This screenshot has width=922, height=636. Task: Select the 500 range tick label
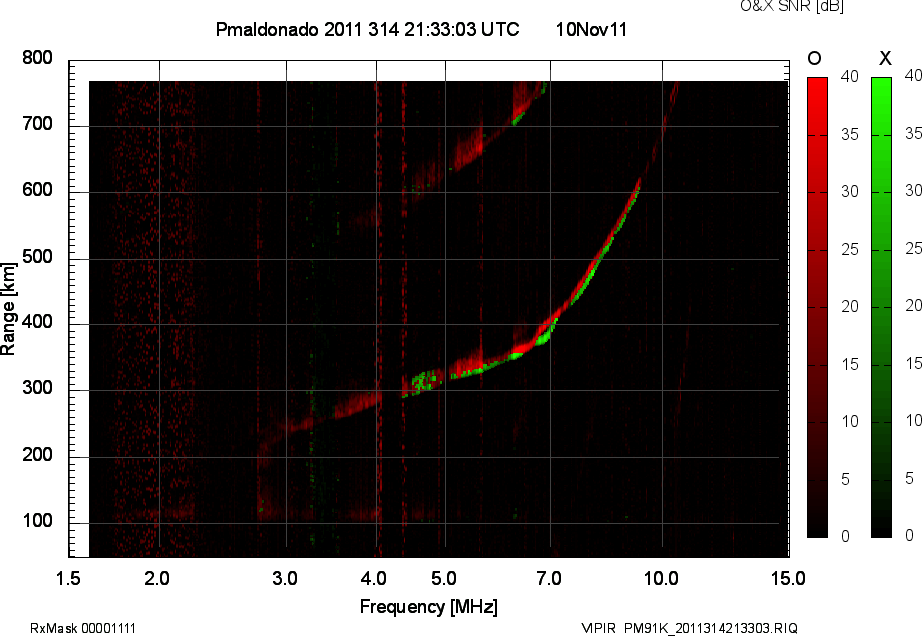pos(37,257)
